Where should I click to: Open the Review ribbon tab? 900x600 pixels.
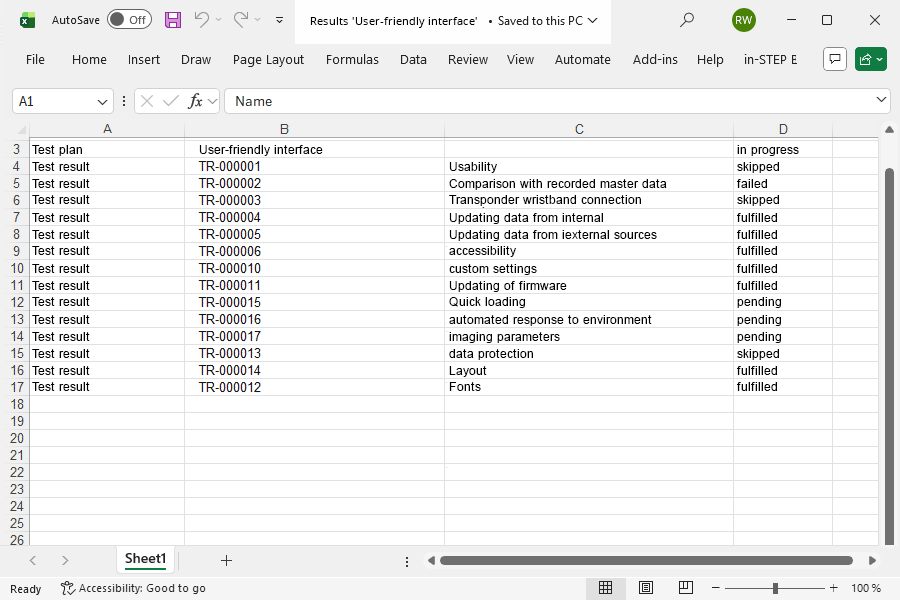point(467,59)
